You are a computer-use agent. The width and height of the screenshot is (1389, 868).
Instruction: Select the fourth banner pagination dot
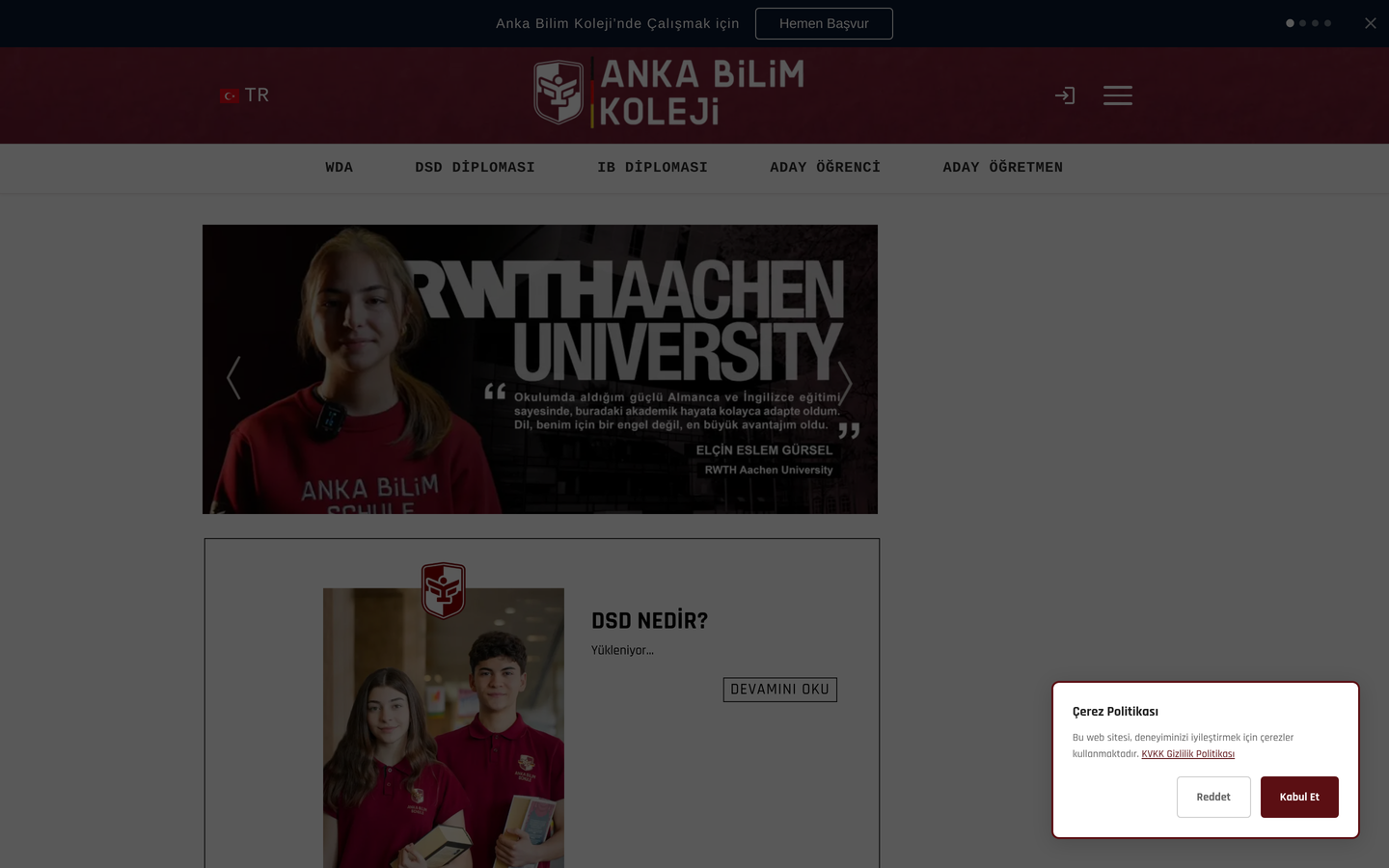(1327, 23)
